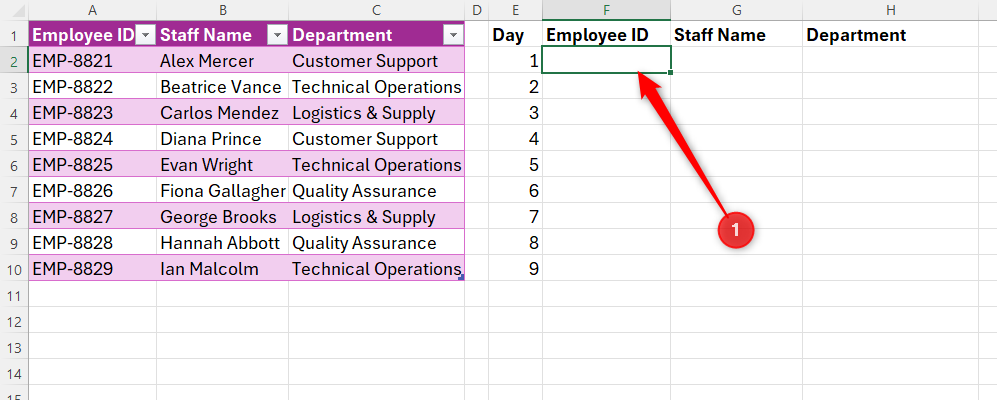Viewport: 997px width, 400px height.
Task: Select the Evan Wright cell
Action: click(x=223, y=165)
